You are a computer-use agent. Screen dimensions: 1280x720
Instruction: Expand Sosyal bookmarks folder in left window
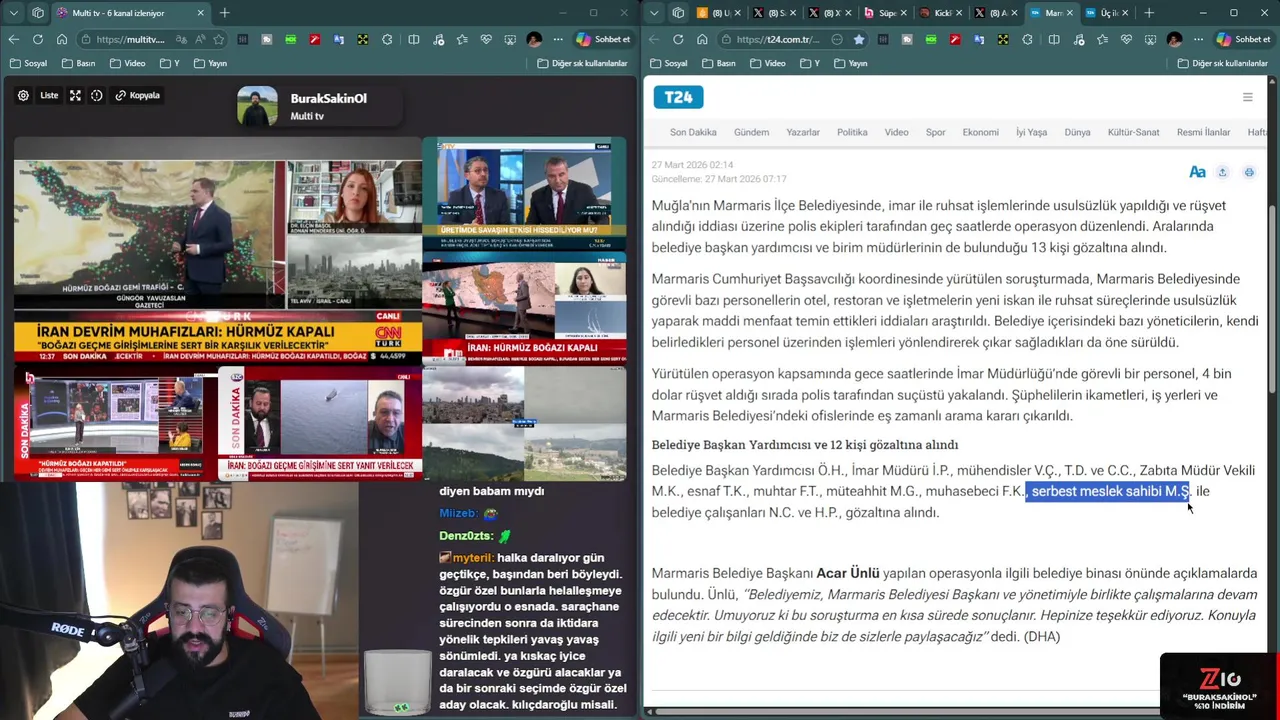tap(28, 63)
